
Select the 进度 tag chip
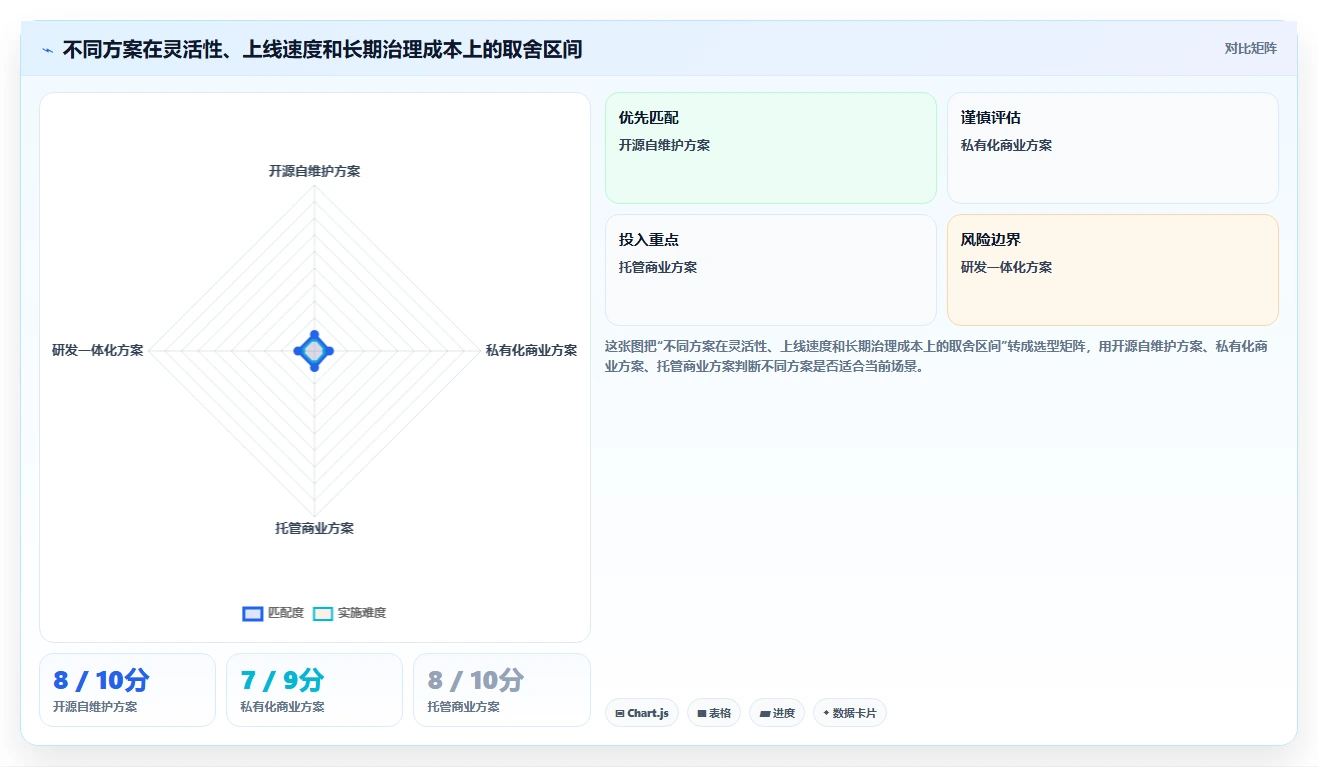pyautogui.click(x=777, y=713)
